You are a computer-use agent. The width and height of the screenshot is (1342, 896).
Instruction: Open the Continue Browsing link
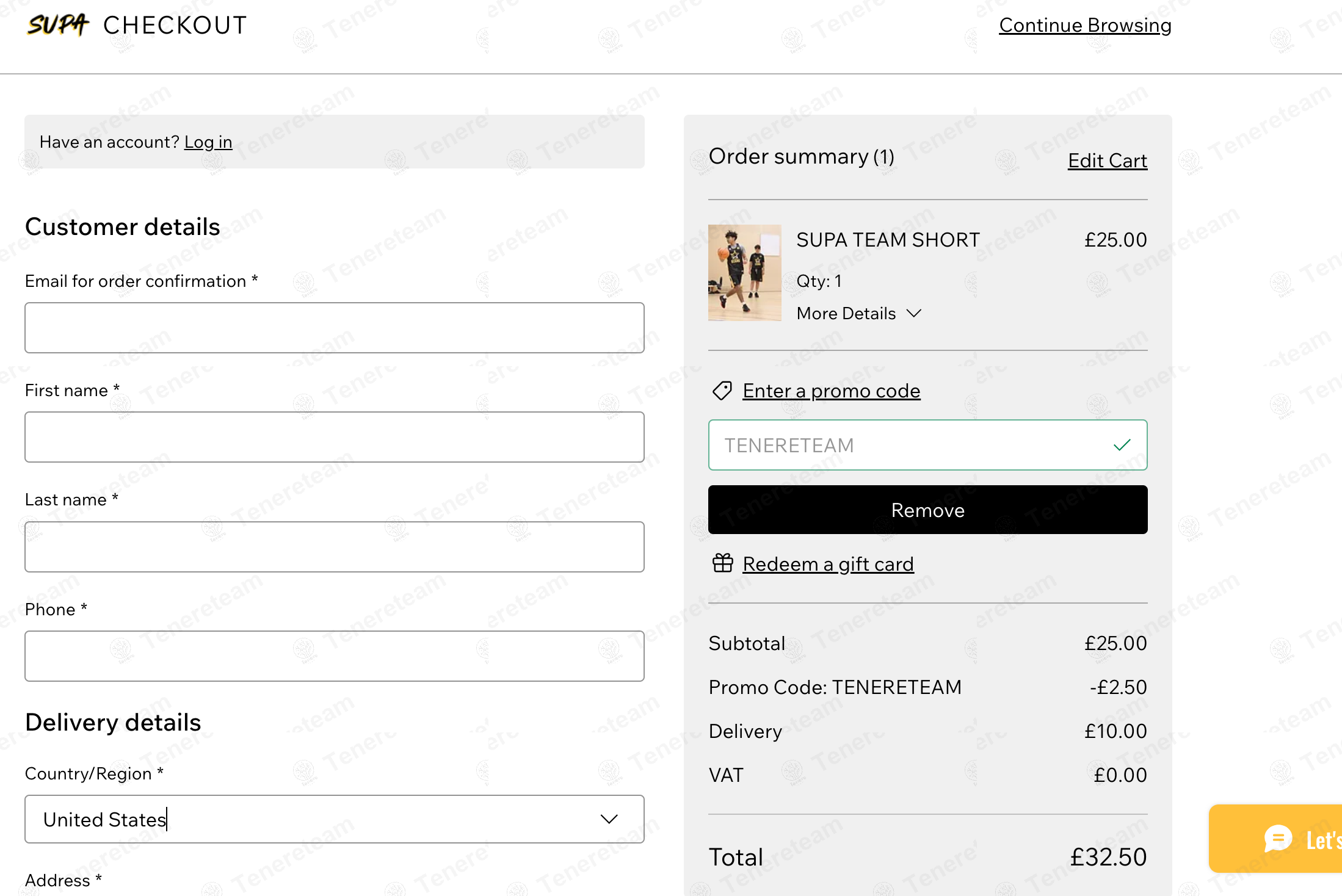click(x=1085, y=25)
